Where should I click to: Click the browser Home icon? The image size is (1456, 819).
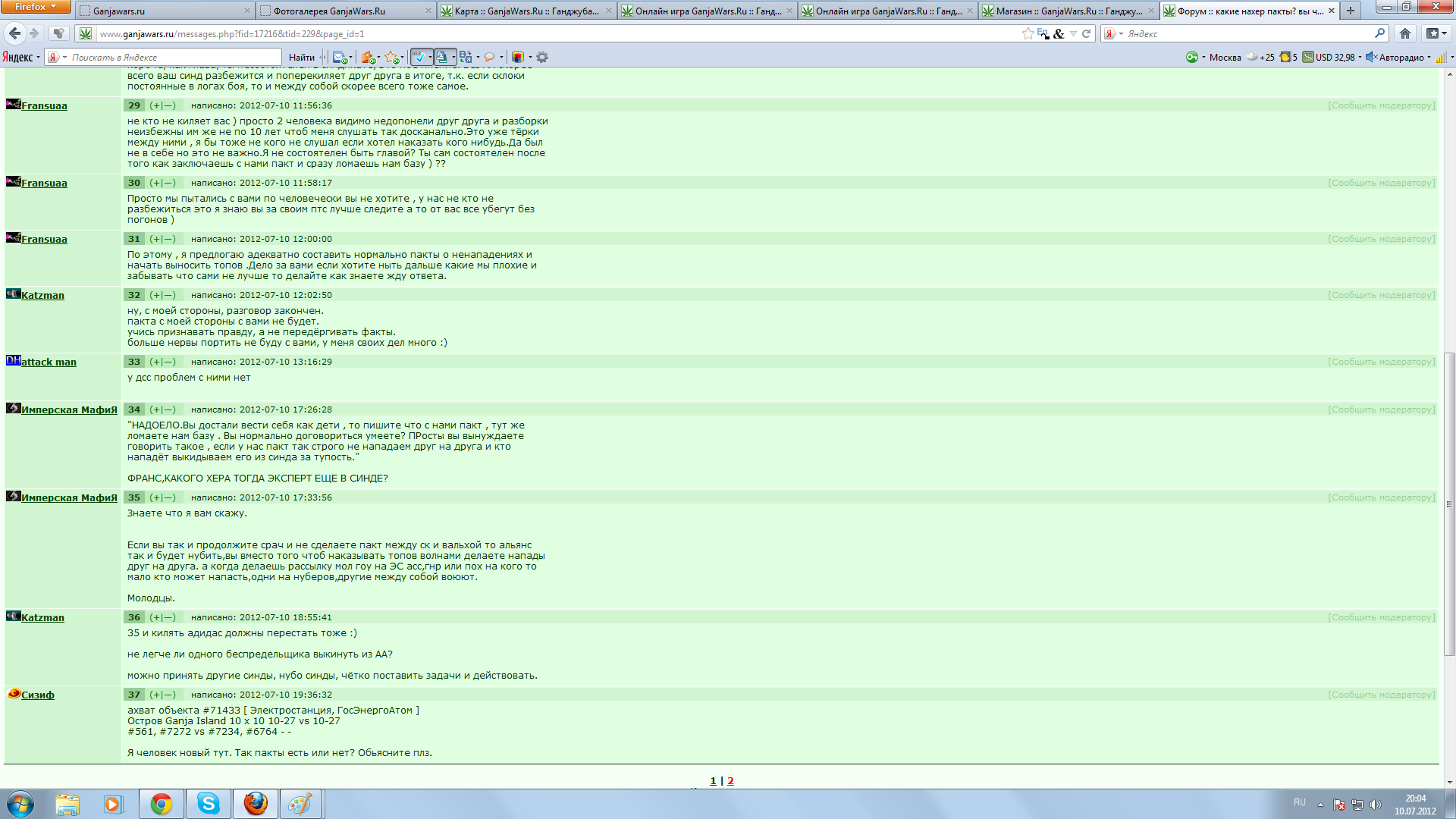pyautogui.click(x=1404, y=33)
